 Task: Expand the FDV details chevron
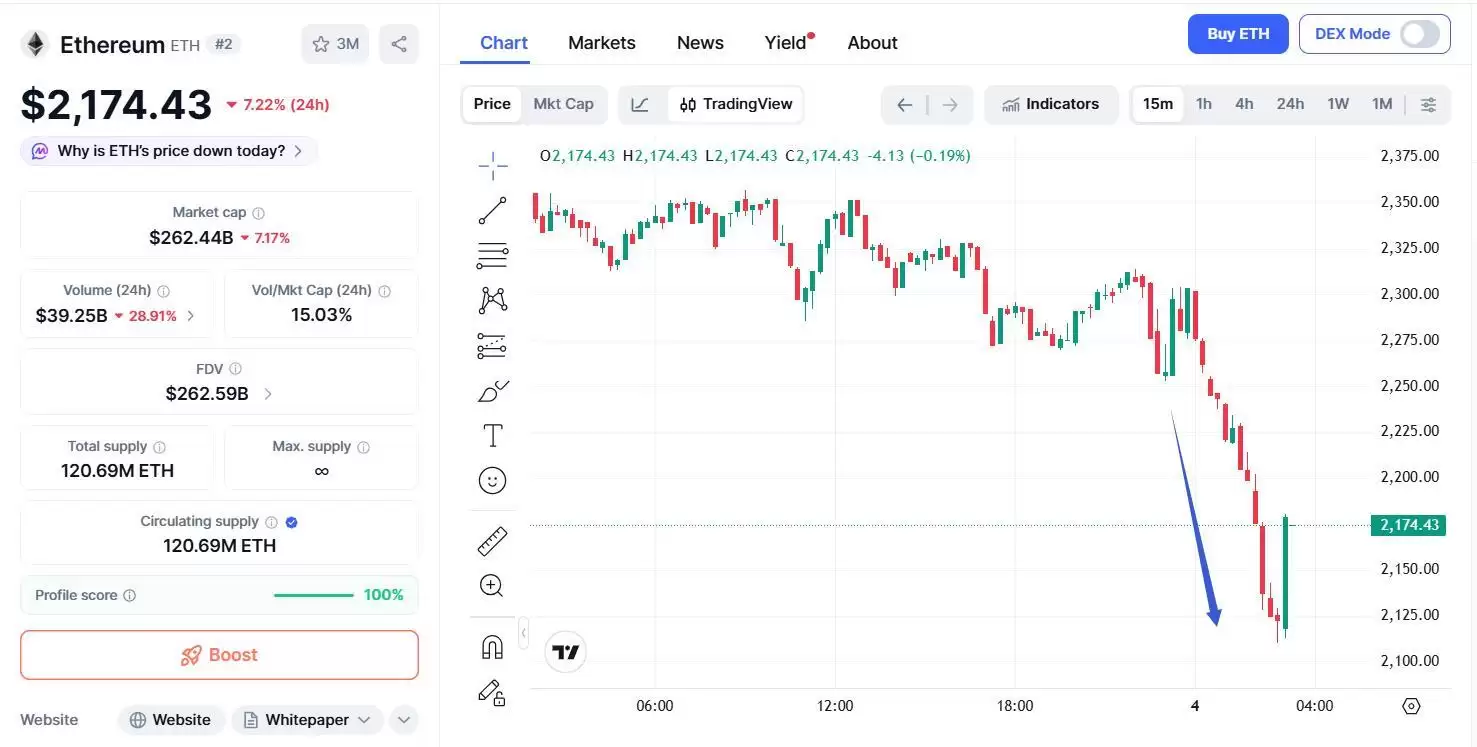[x=268, y=394]
